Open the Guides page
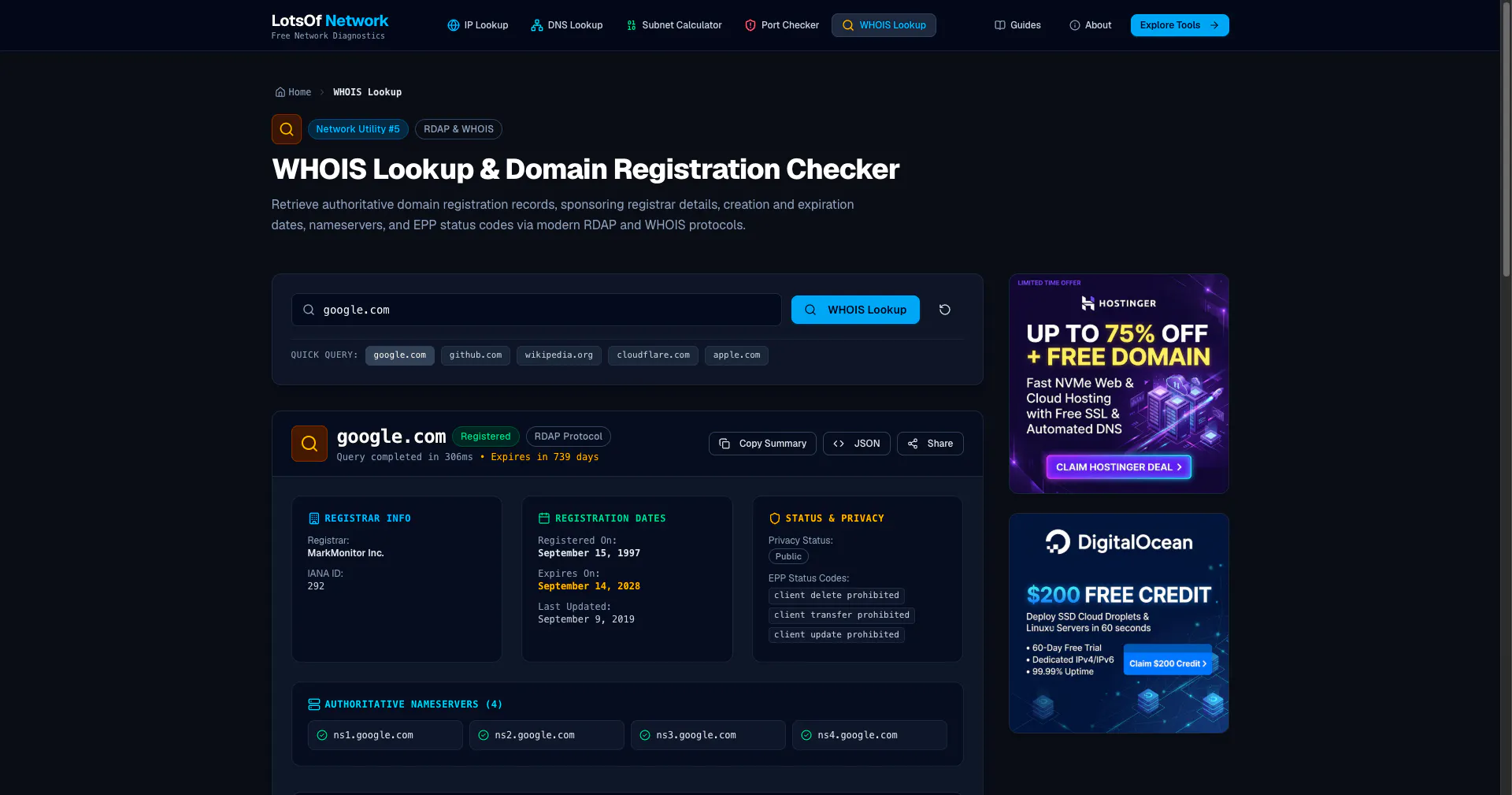Image resolution: width=1512 pixels, height=795 pixels. point(1017,25)
